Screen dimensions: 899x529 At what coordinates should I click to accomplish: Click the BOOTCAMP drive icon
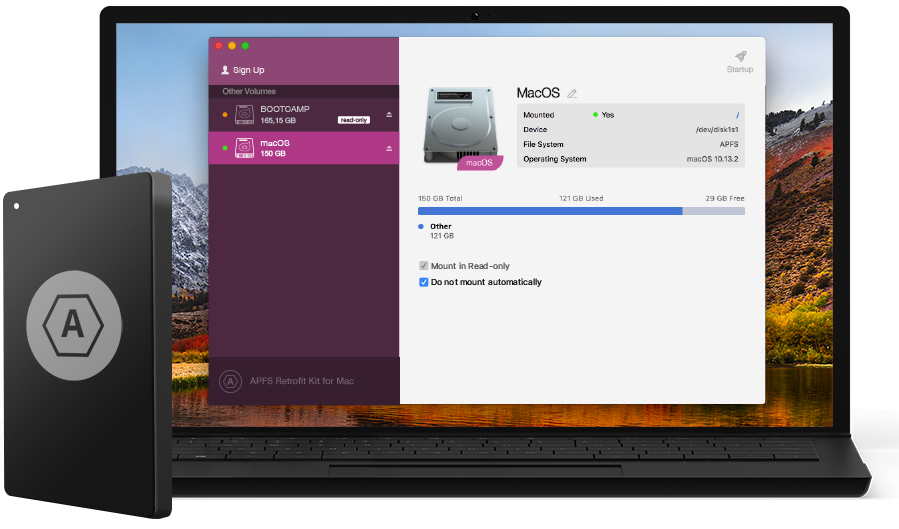click(x=244, y=115)
